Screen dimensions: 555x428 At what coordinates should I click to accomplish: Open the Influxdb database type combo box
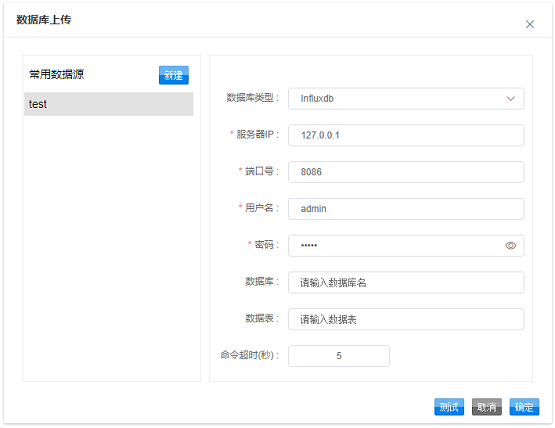tap(406, 98)
